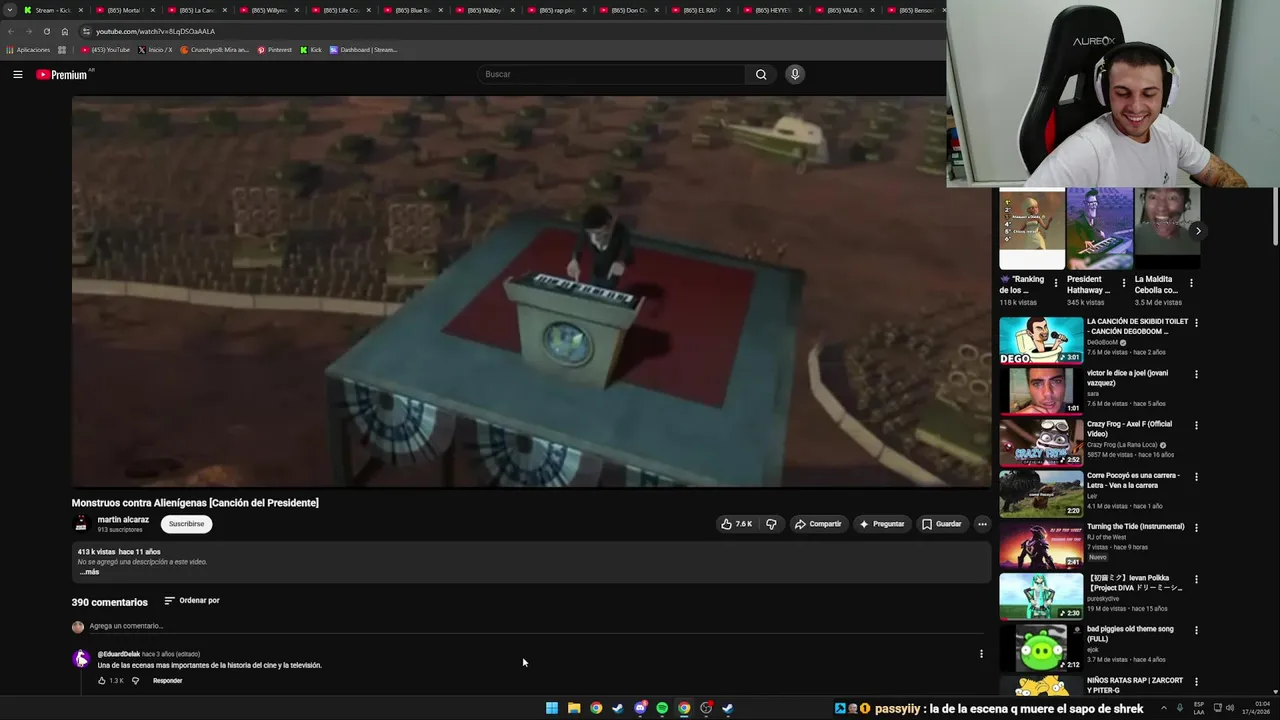Open the martin alcaraz channel name link

(x=123, y=519)
